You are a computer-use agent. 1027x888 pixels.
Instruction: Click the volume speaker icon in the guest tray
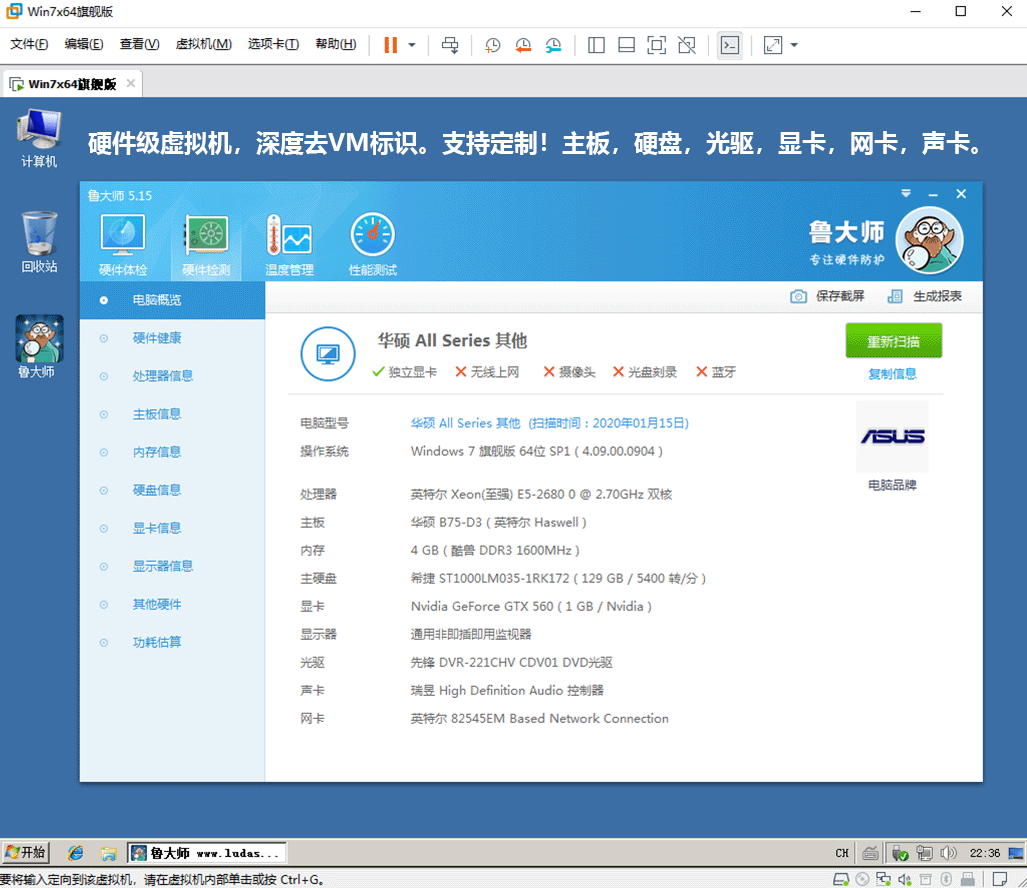coord(948,853)
